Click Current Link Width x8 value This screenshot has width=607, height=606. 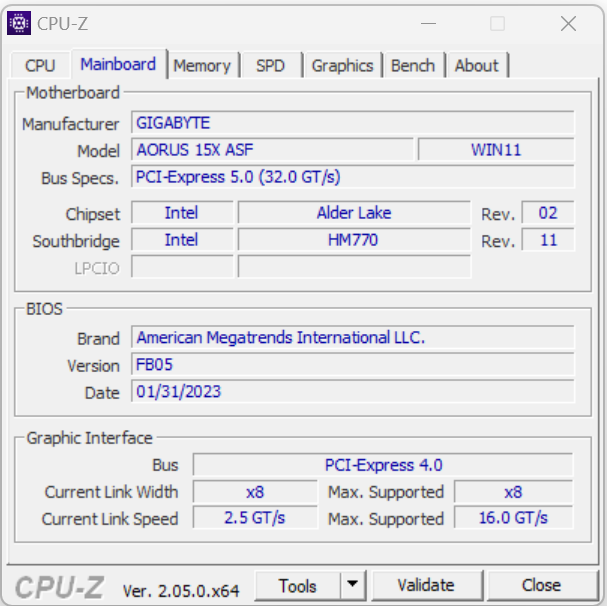[255, 492]
